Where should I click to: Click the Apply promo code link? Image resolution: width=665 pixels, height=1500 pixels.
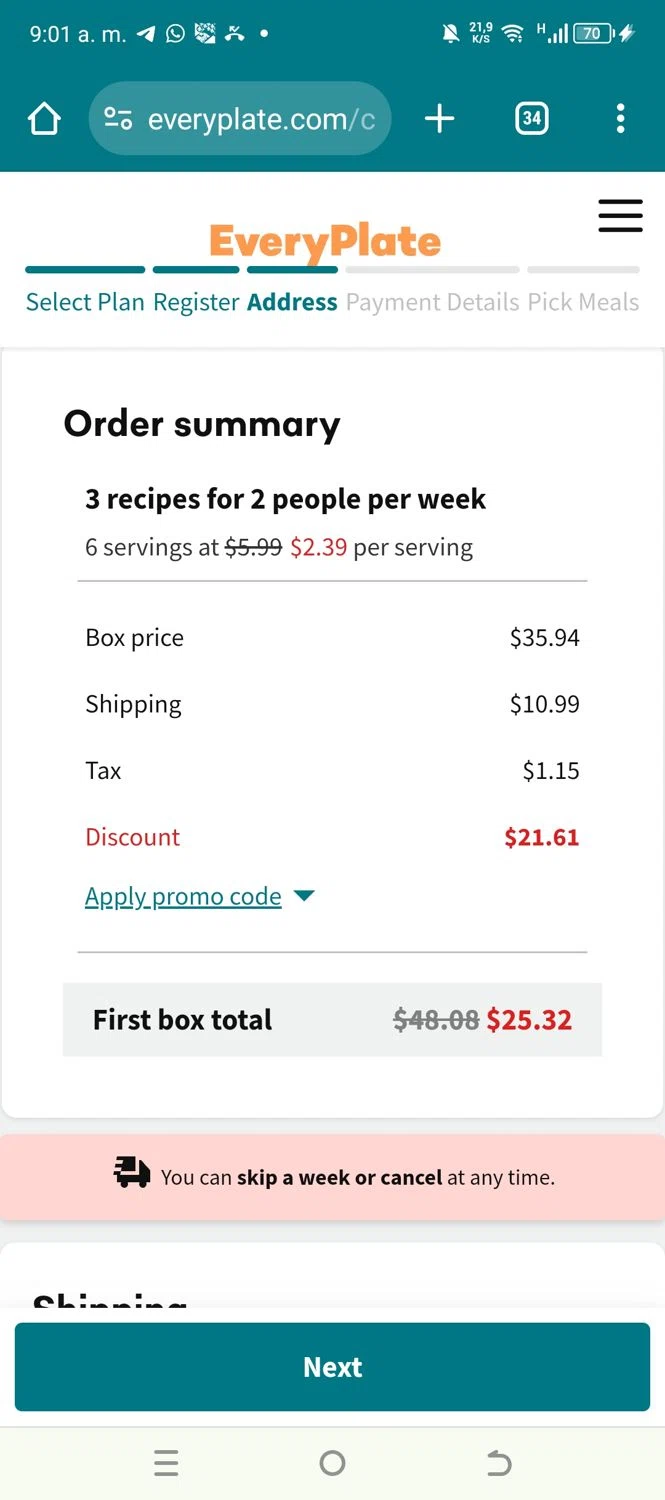tap(183, 896)
